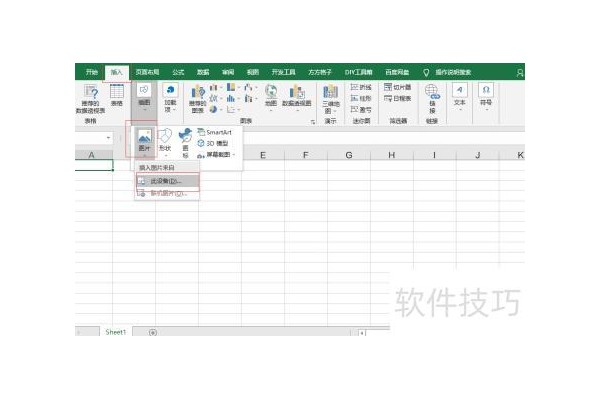Image resolution: width=600 pixels, height=400 pixels.
Task: Select column I header
Action: click(x=434, y=155)
